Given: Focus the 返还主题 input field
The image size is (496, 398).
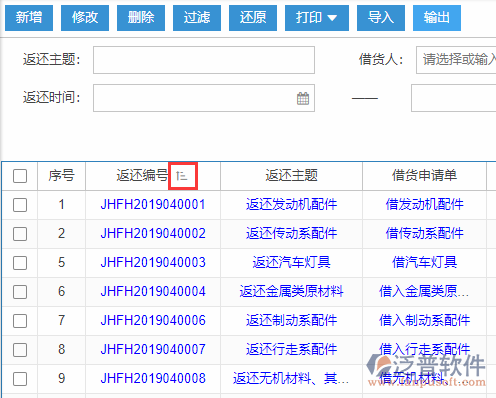Looking at the screenshot, I should pyautogui.click(x=204, y=60).
